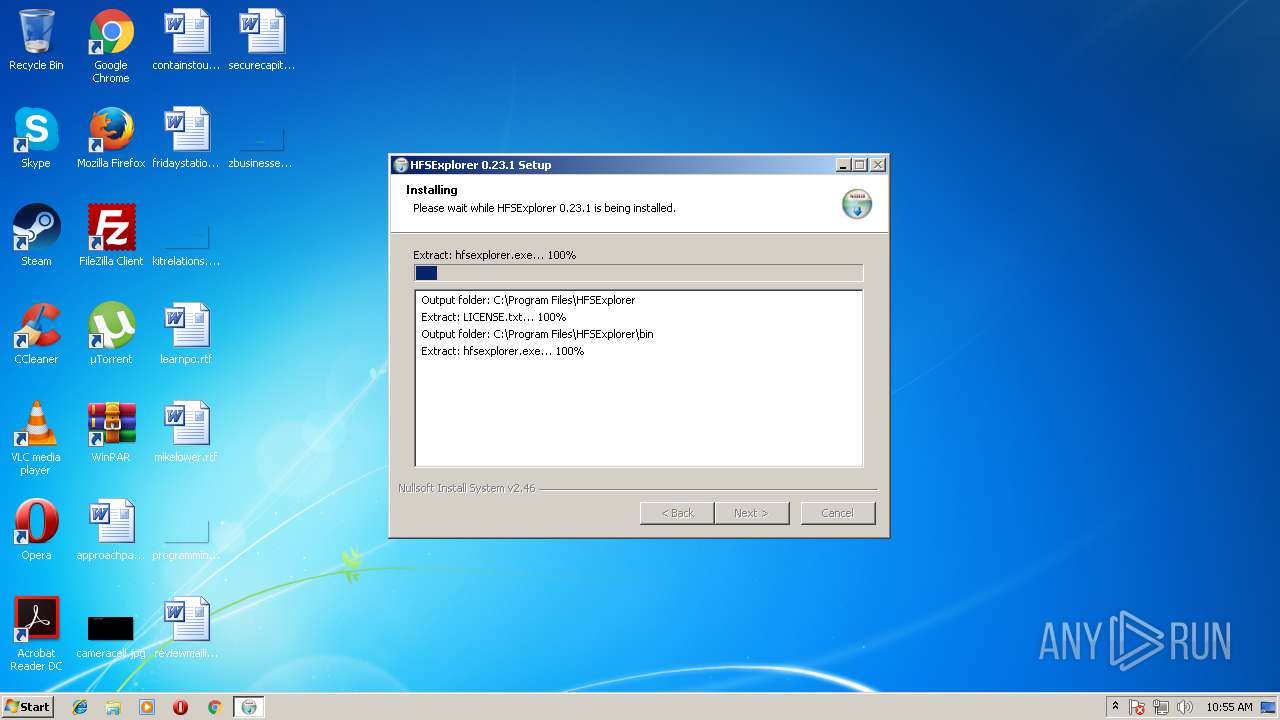Open the FileZilla Client shortcut
The height and width of the screenshot is (720, 1280).
pyautogui.click(x=111, y=236)
